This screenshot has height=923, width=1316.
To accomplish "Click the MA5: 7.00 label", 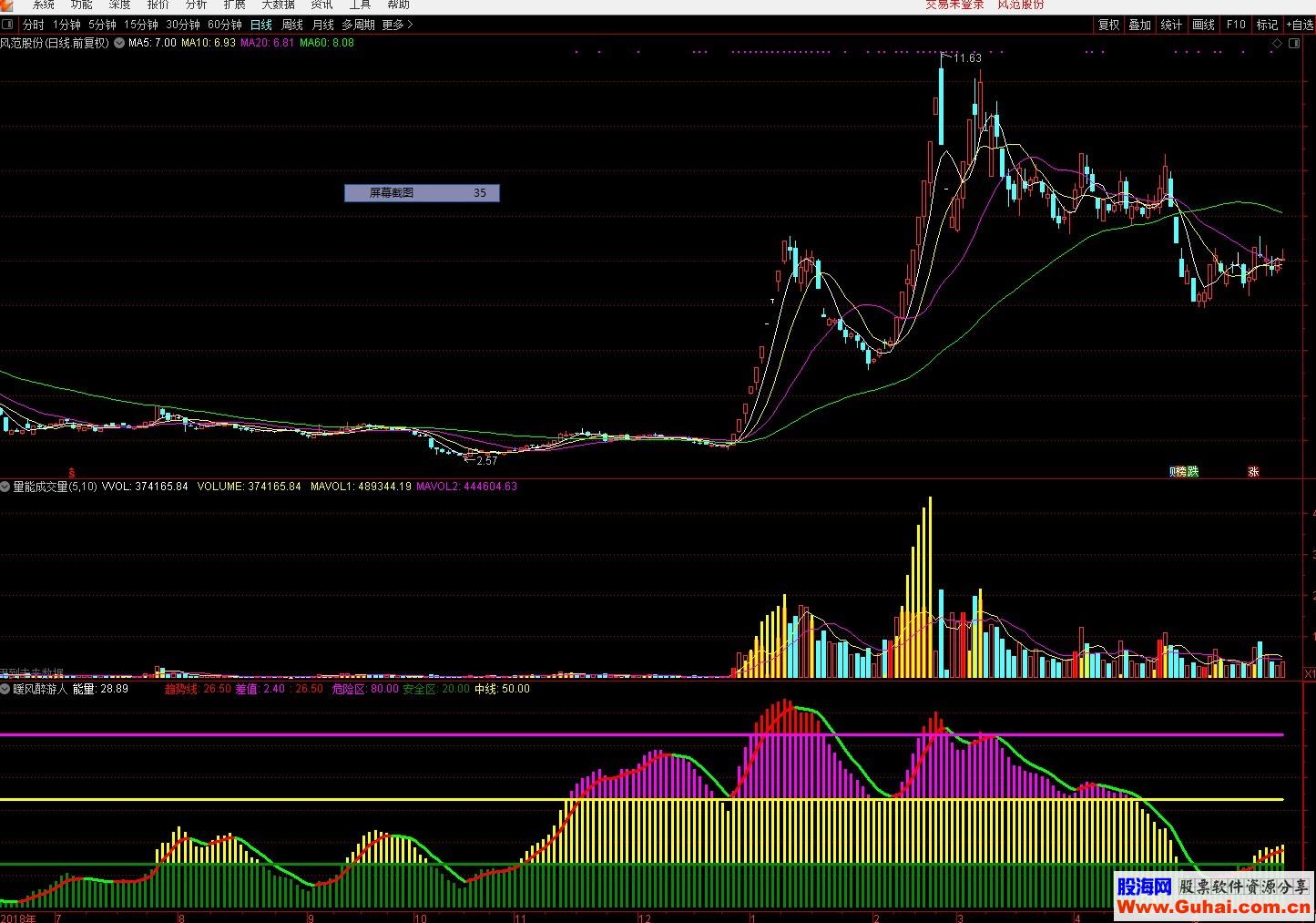I will [153, 43].
